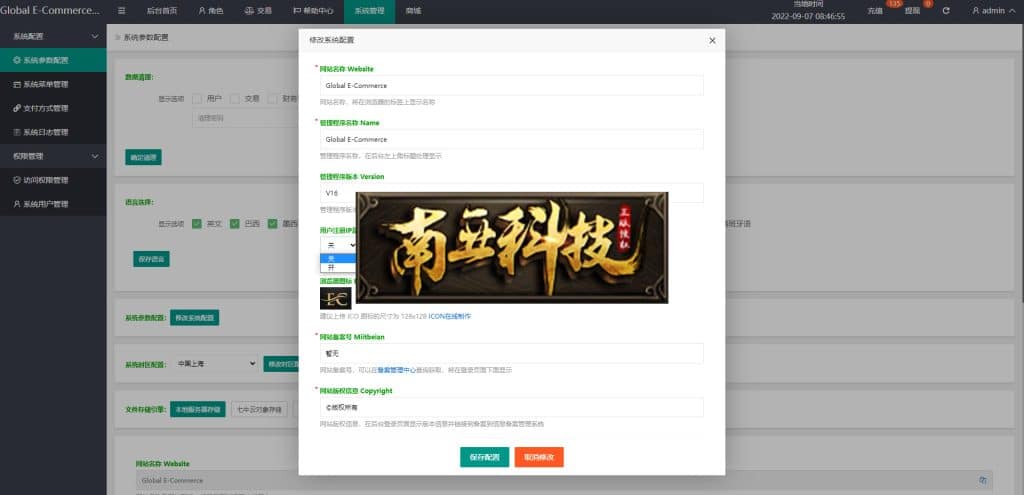The height and width of the screenshot is (495, 1024).
Task: Uncheck the 墨西 language checkbox
Action: coord(272,223)
